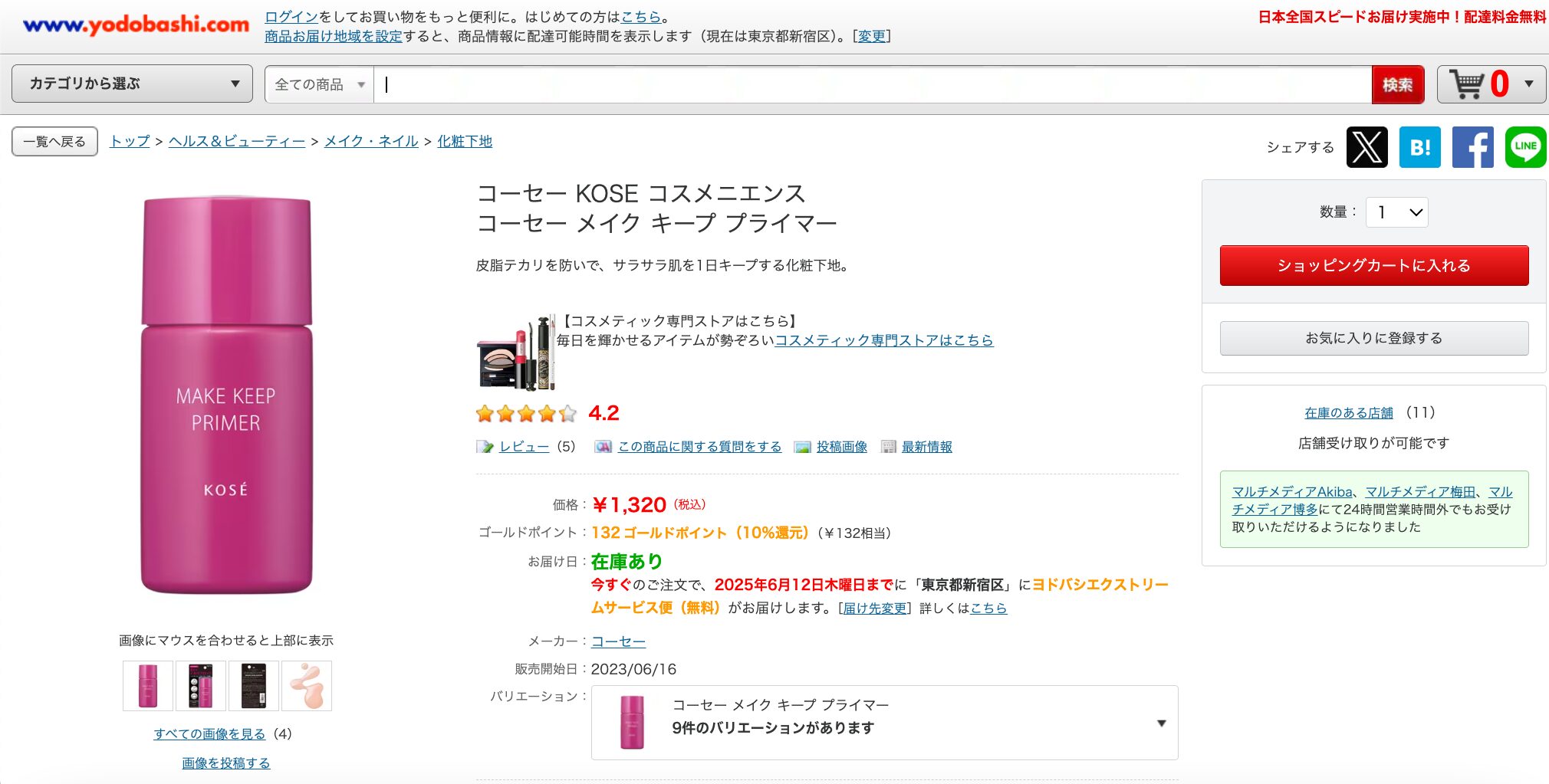The image size is (1549, 784).
Task: Open the 全ての商品 search scope dropdown
Action: coord(319,84)
